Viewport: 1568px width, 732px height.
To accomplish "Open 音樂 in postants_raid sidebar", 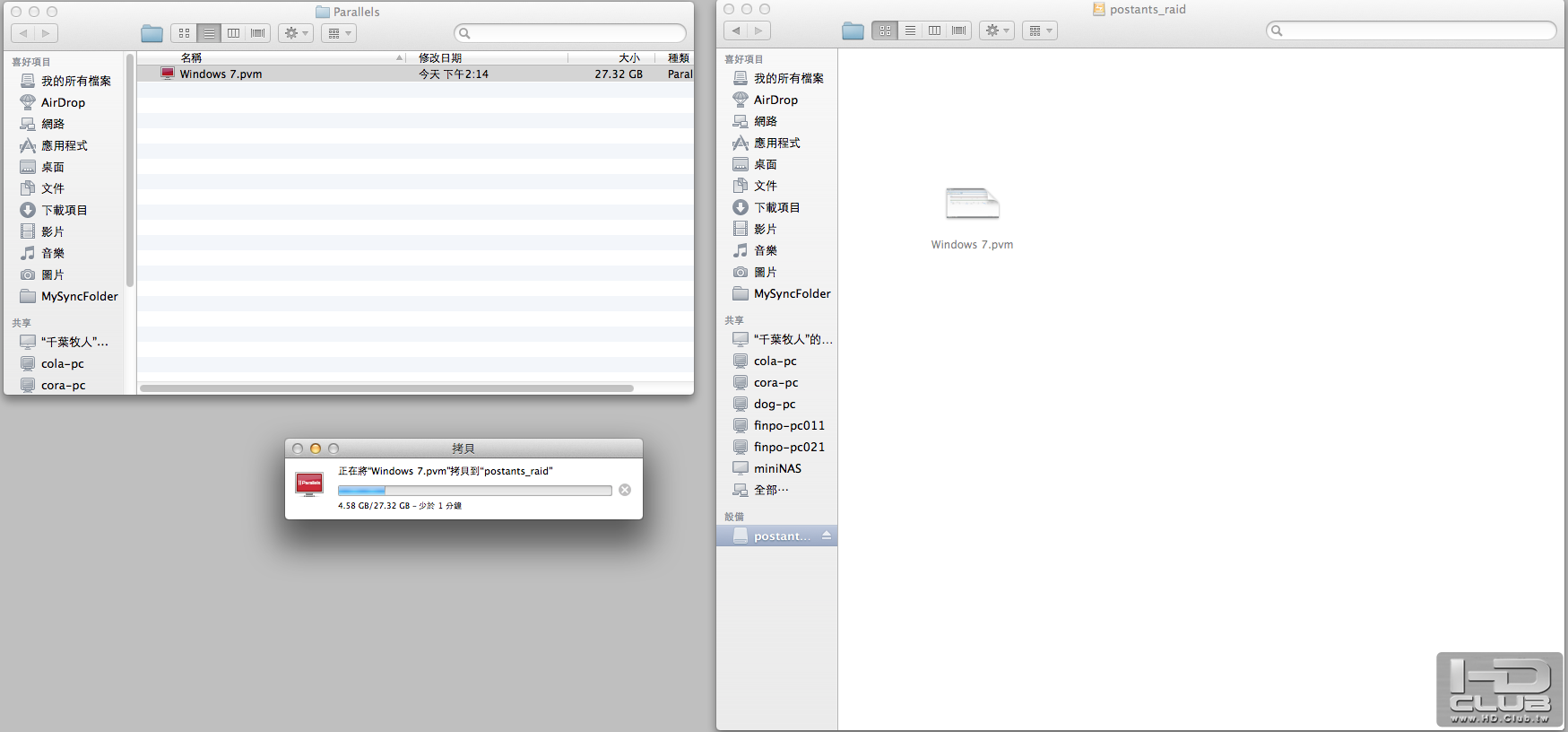I will pyautogui.click(x=756, y=250).
